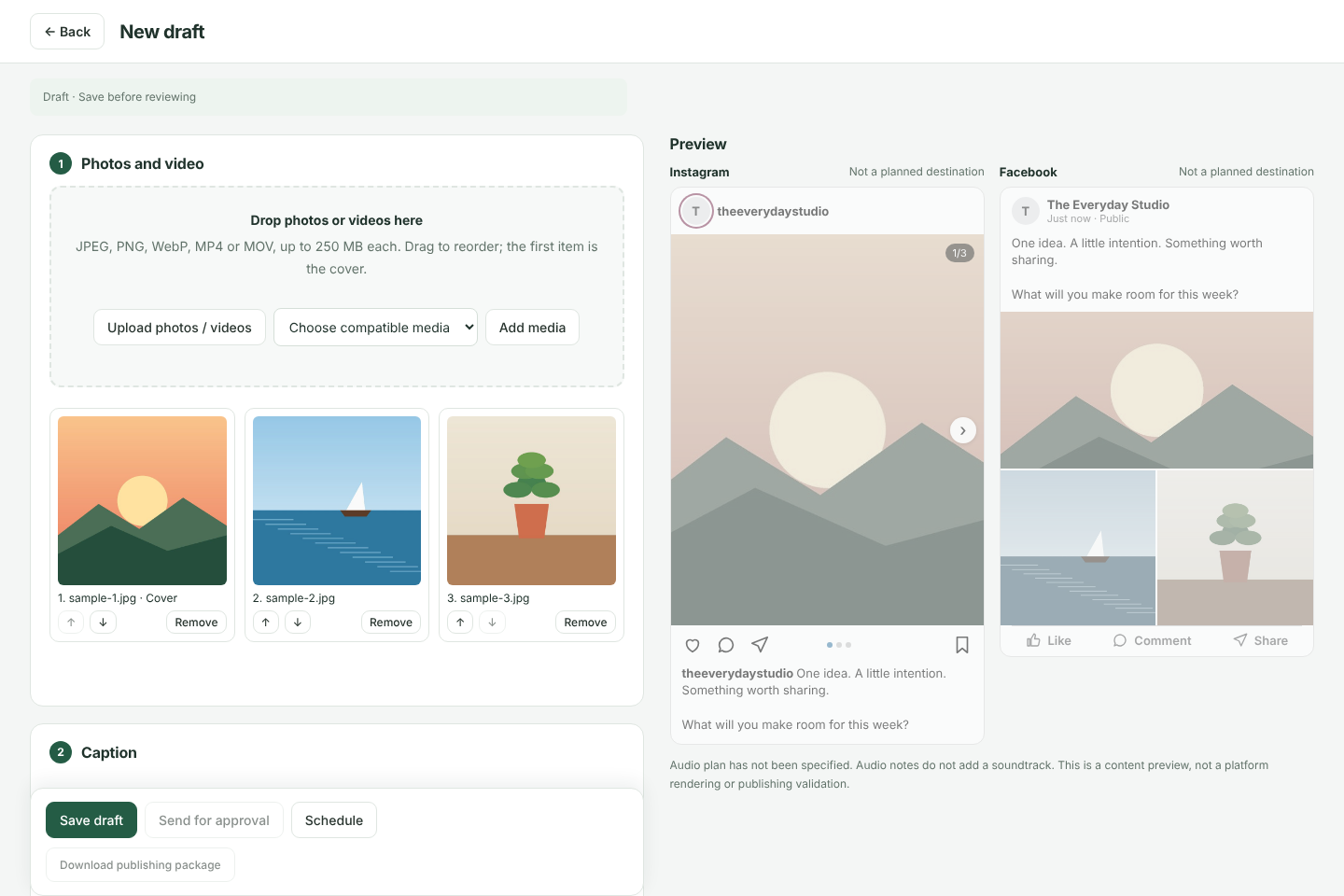Save the draft
Viewport: 1344px width, 896px height.
click(91, 820)
